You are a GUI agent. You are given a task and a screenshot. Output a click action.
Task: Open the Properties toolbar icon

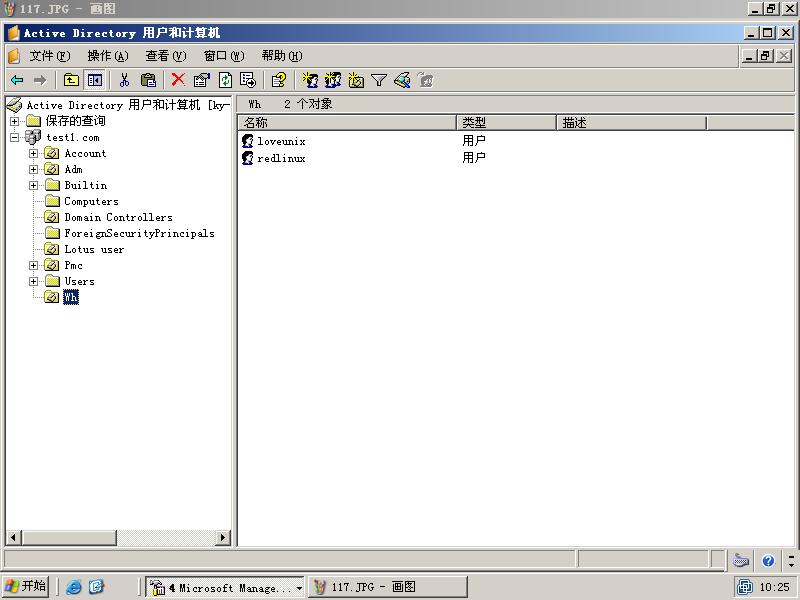pos(202,80)
